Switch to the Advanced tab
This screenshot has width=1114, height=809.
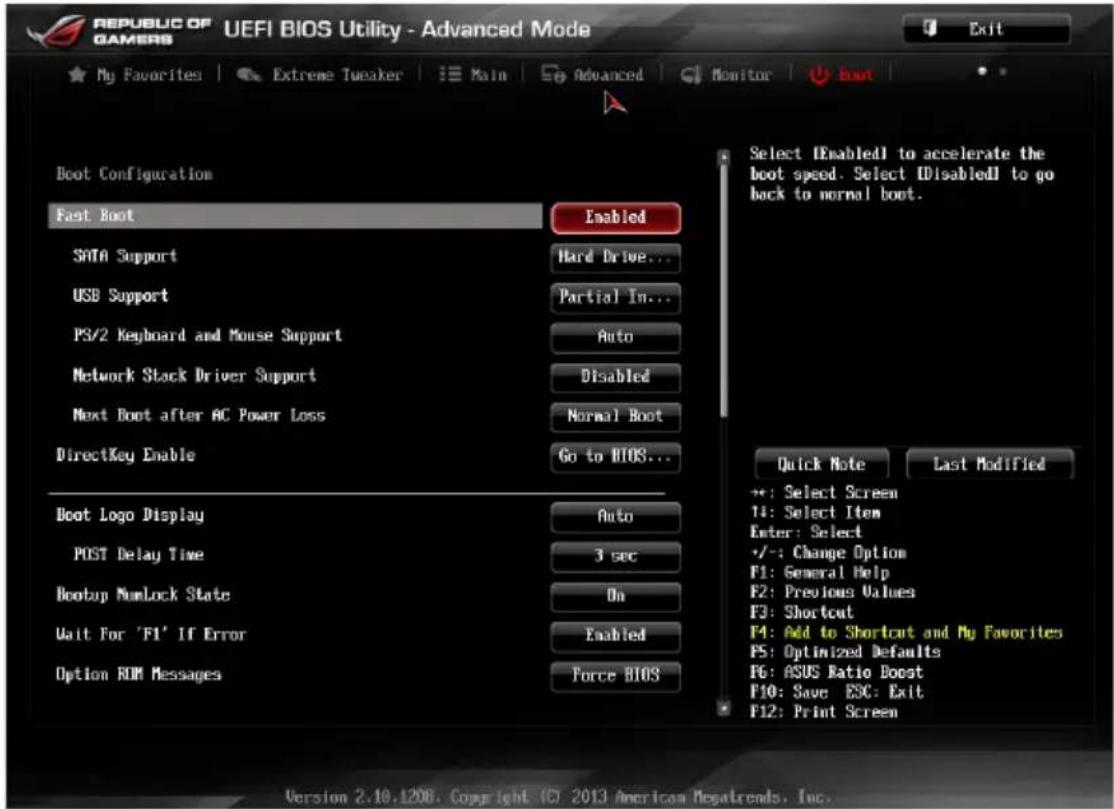(x=593, y=75)
